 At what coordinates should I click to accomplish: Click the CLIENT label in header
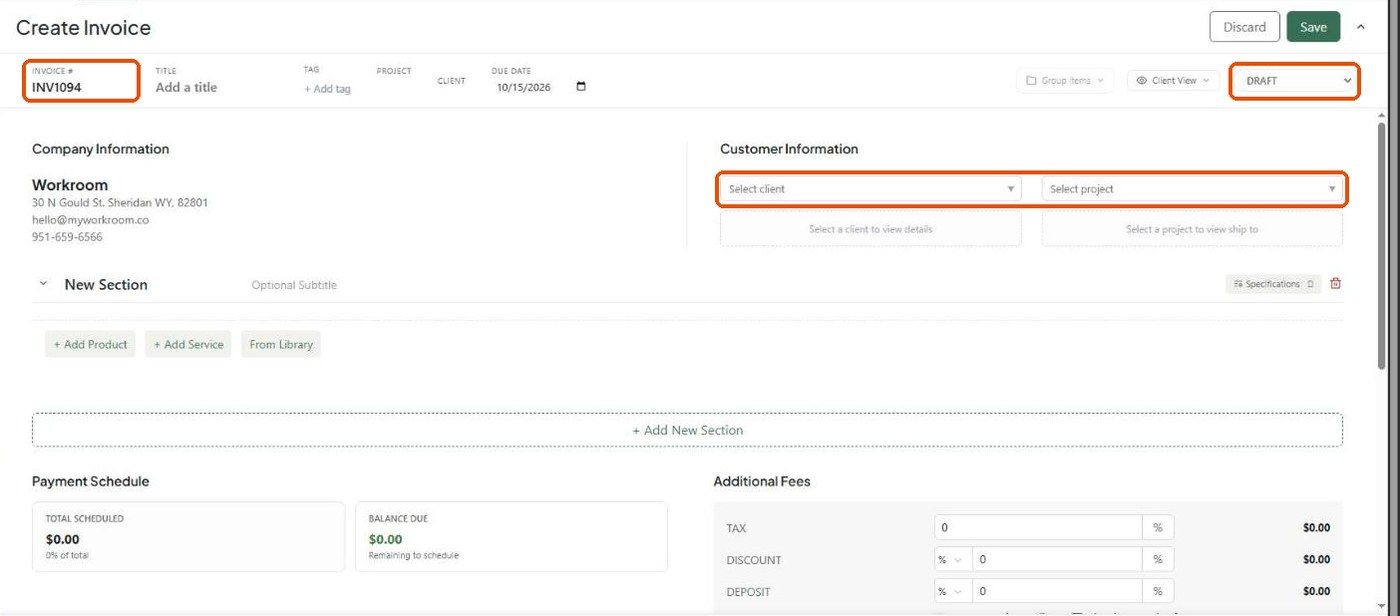[x=451, y=81]
